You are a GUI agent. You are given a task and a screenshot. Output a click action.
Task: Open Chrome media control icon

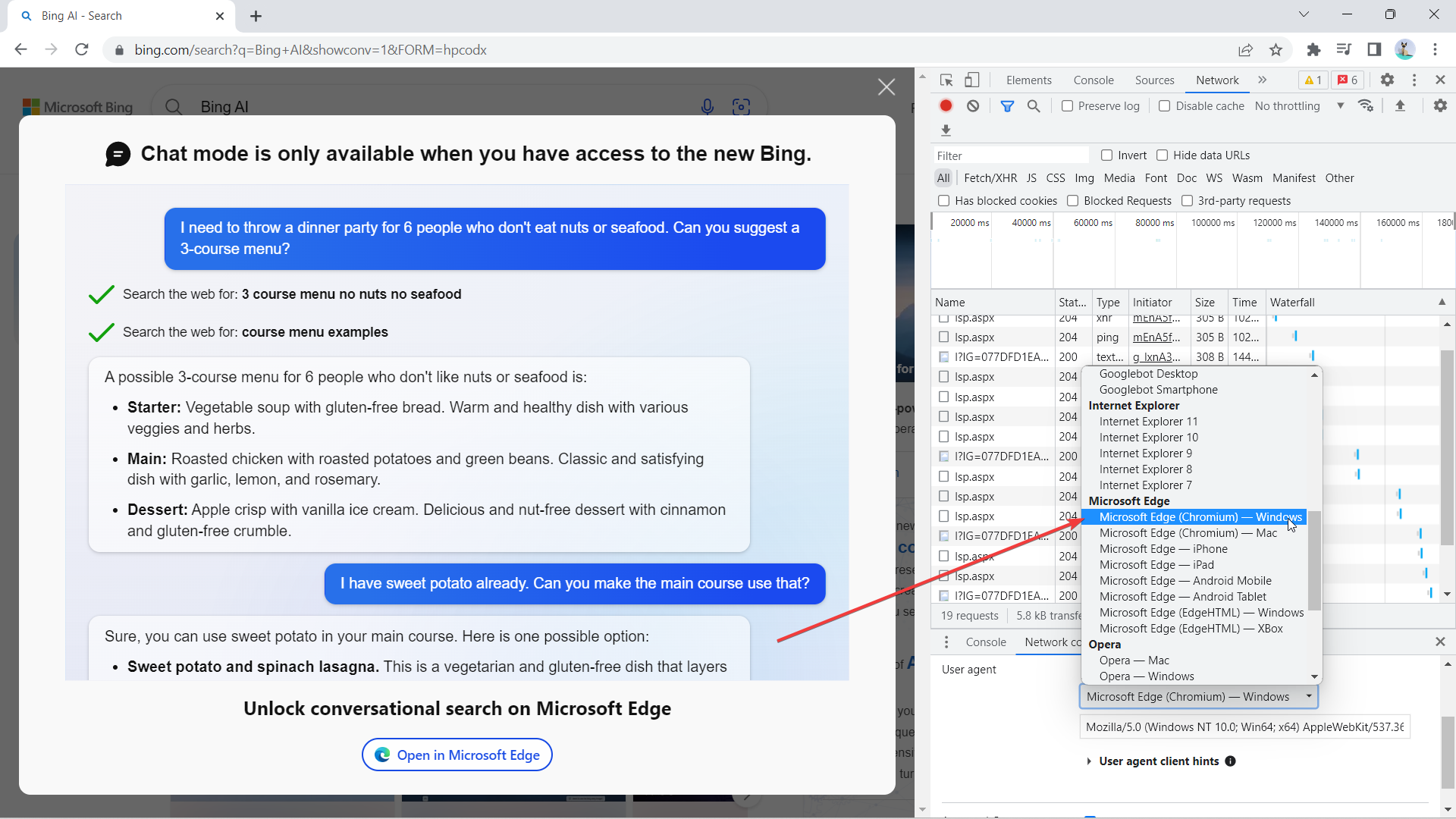(1344, 50)
